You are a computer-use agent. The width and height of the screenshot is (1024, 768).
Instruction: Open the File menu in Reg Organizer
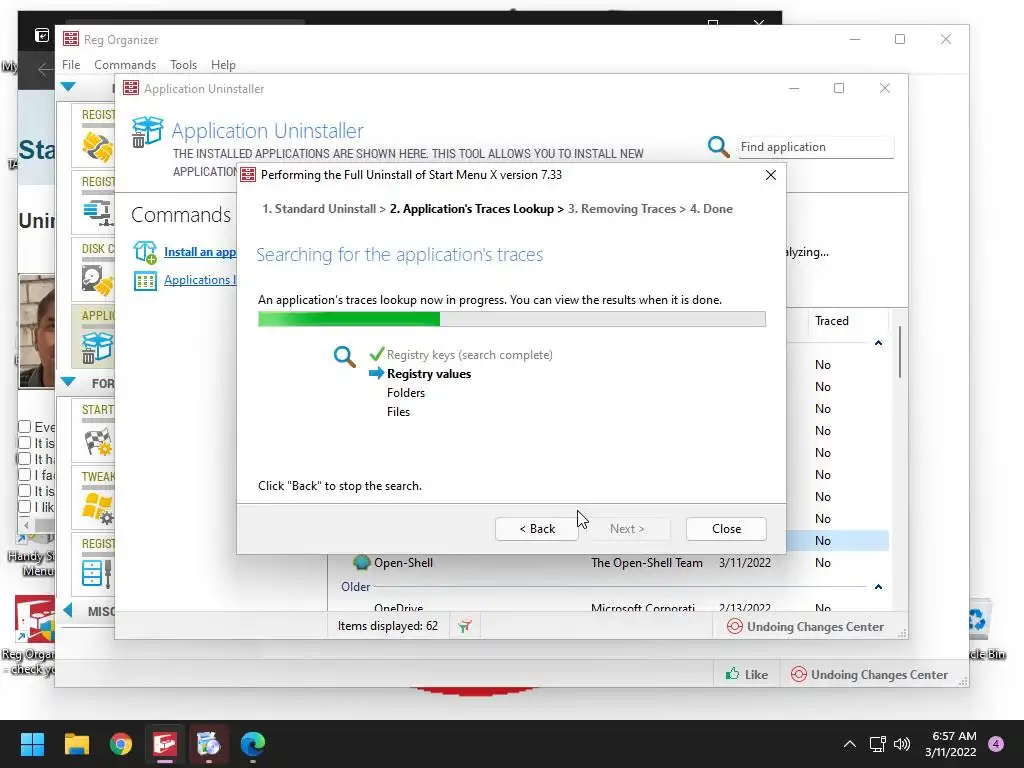(x=71, y=65)
